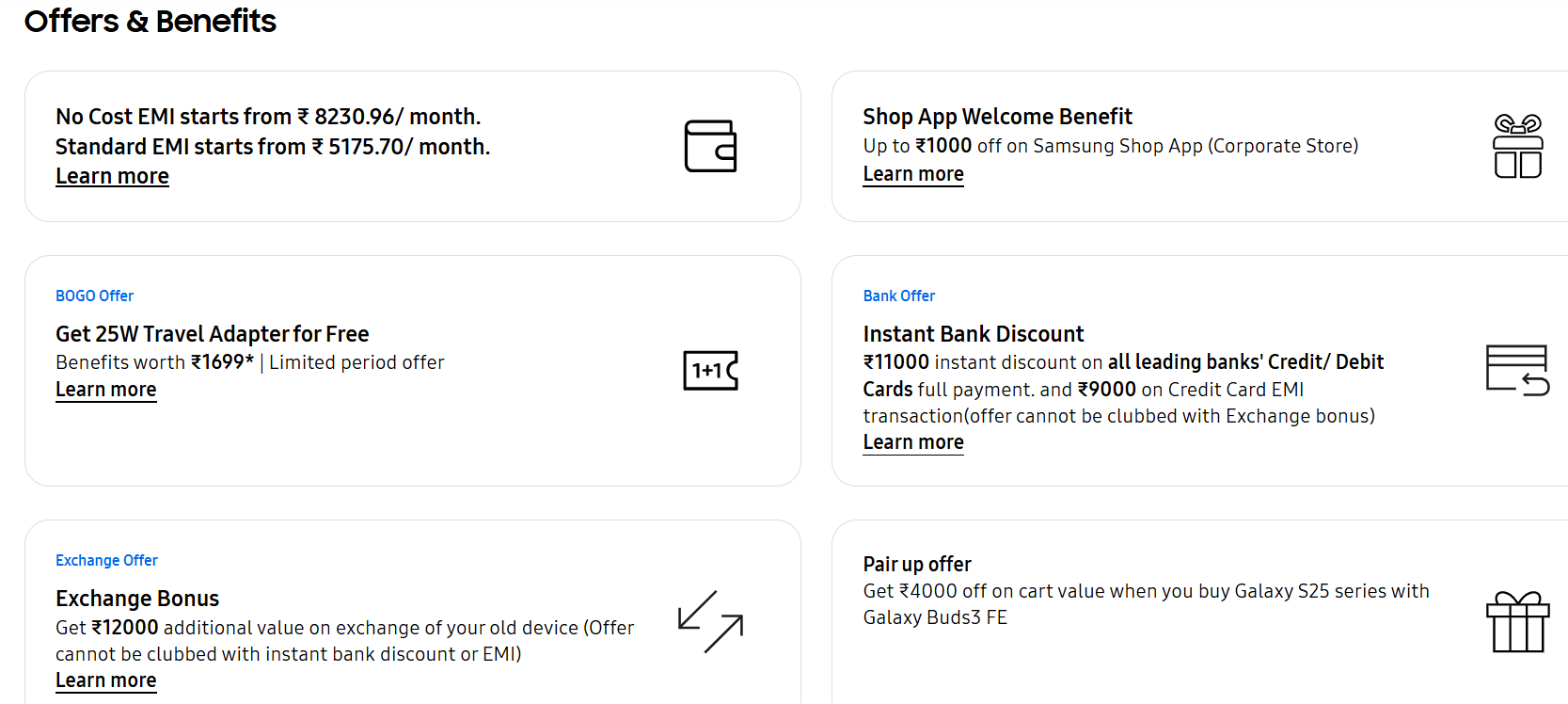Open Learn more for Shop App Welcome Benefit
The width and height of the screenshot is (1568, 704).
(x=912, y=174)
